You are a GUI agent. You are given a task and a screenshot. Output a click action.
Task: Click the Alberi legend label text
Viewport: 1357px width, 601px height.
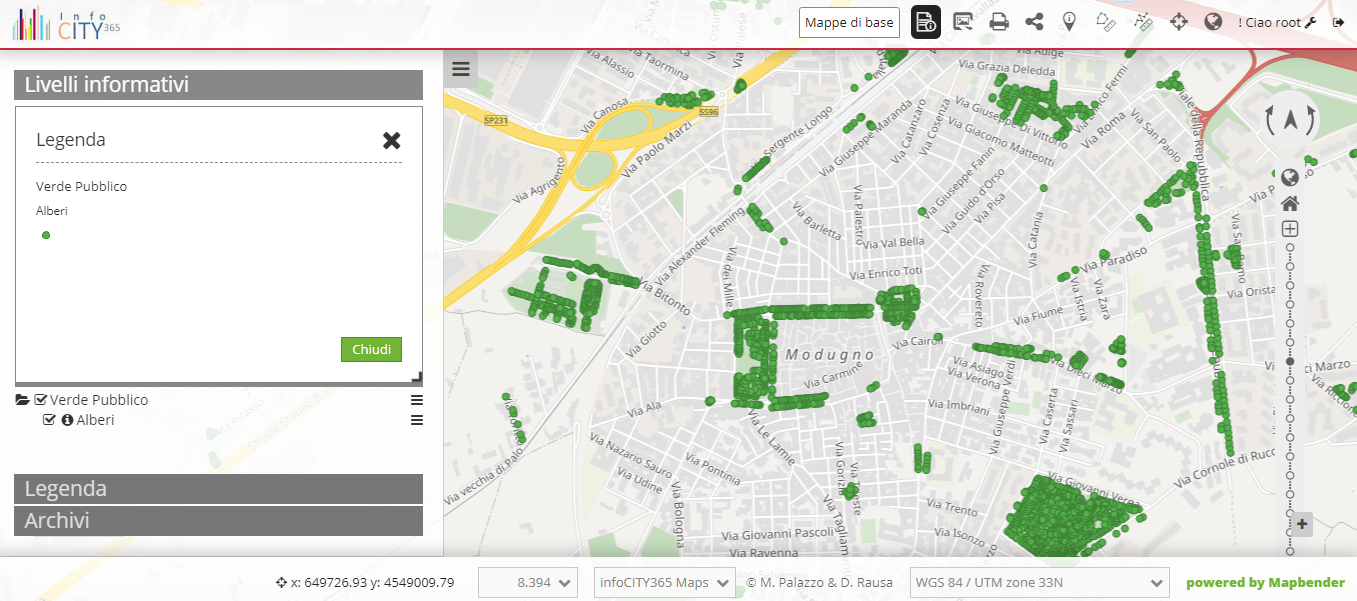[x=52, y=211]
